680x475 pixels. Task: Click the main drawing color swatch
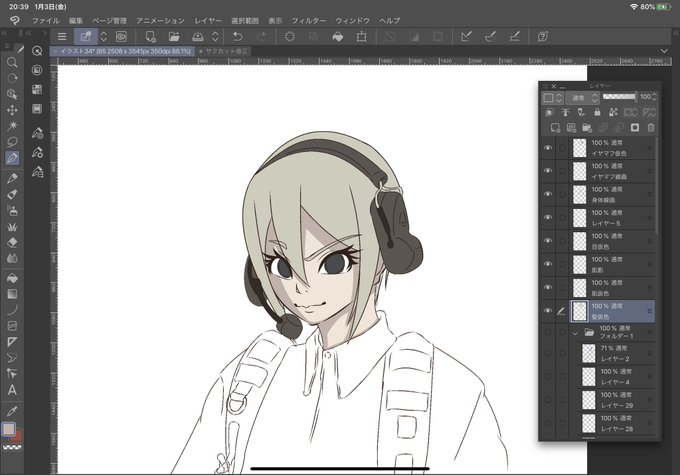8,429
